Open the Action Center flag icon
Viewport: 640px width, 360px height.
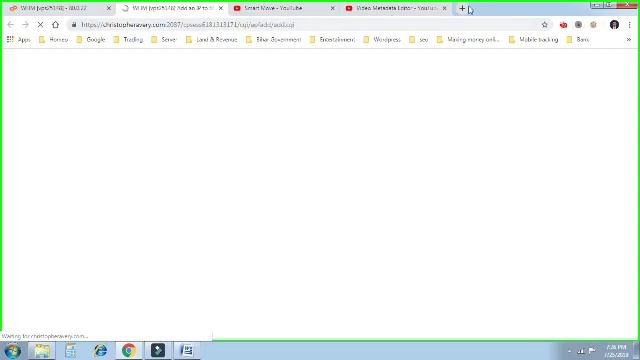[x=592, y=351]
